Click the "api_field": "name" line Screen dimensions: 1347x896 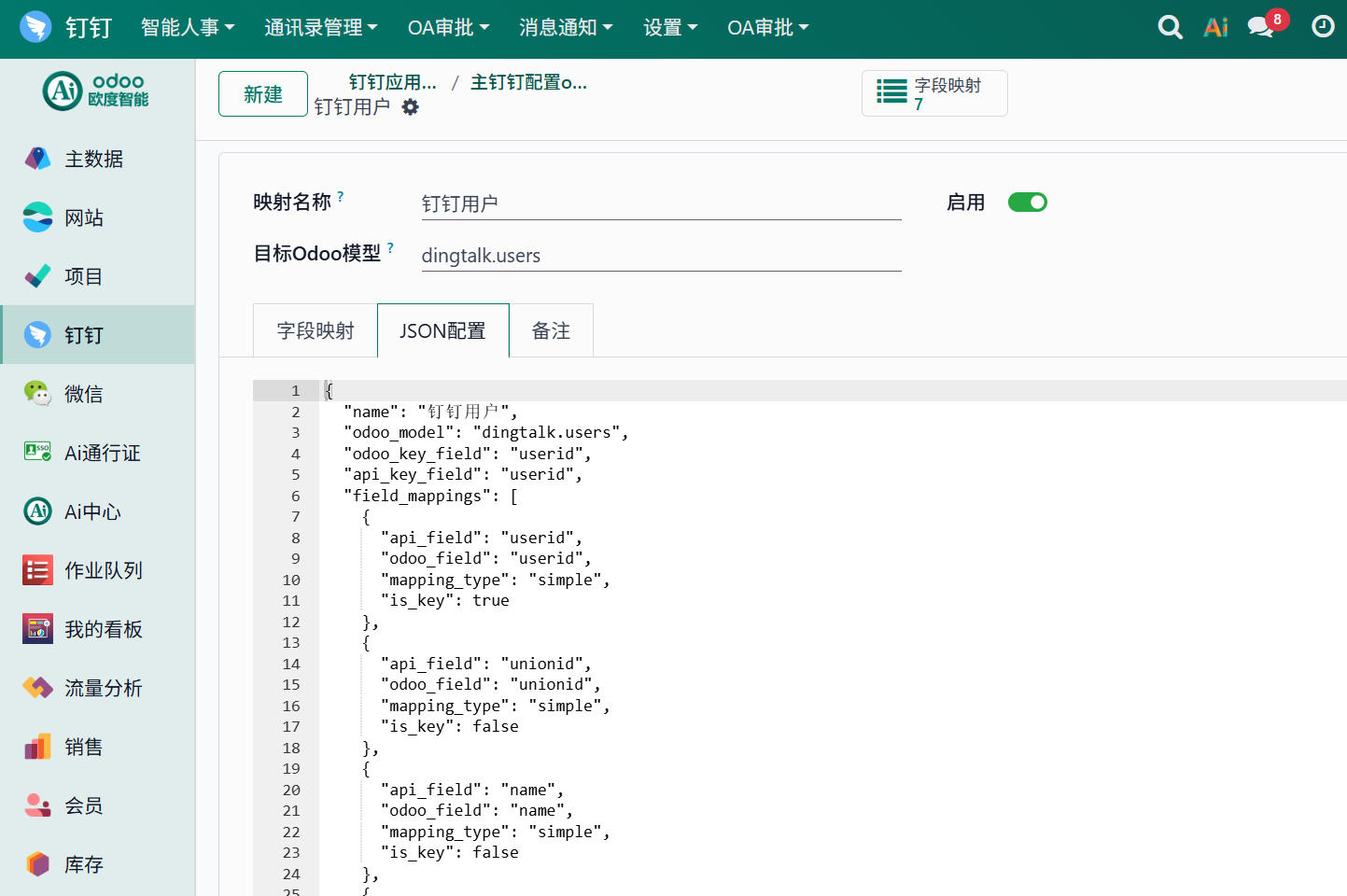[471, 790]
